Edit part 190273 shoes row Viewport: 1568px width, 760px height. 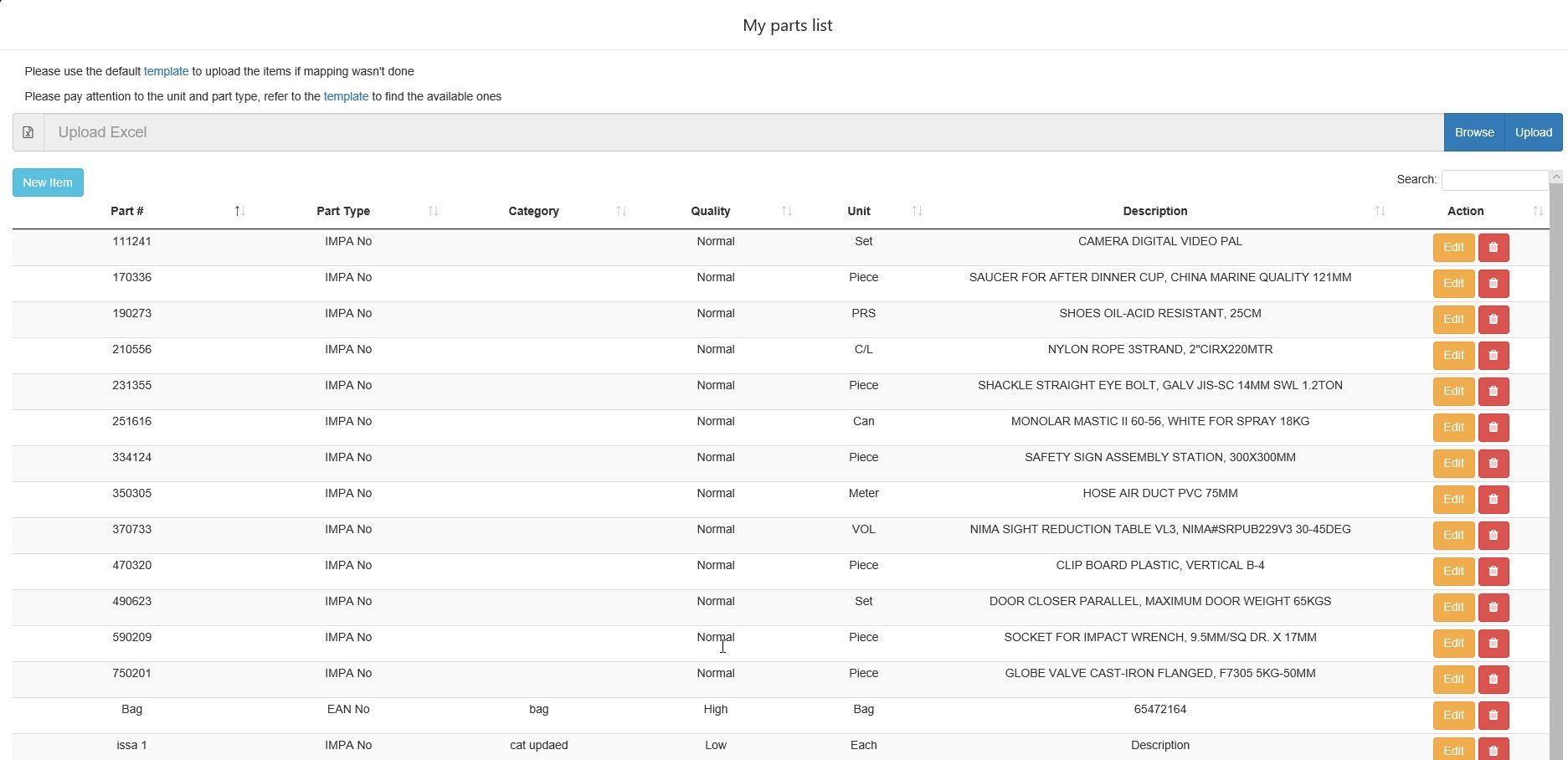tap(1453, 320)
